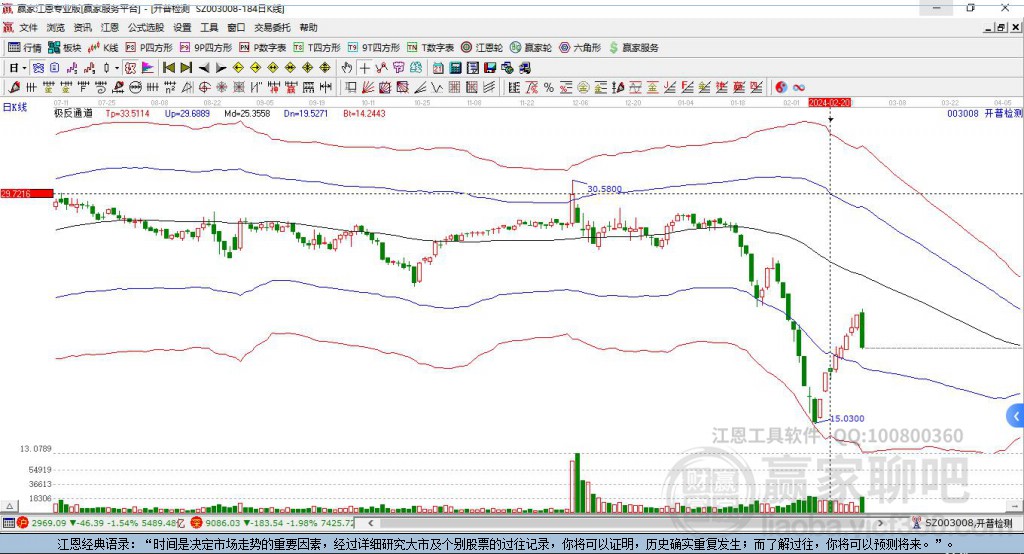
Task: Click Shanghai index 2969.09 status entry
Action: pos(101,523)
